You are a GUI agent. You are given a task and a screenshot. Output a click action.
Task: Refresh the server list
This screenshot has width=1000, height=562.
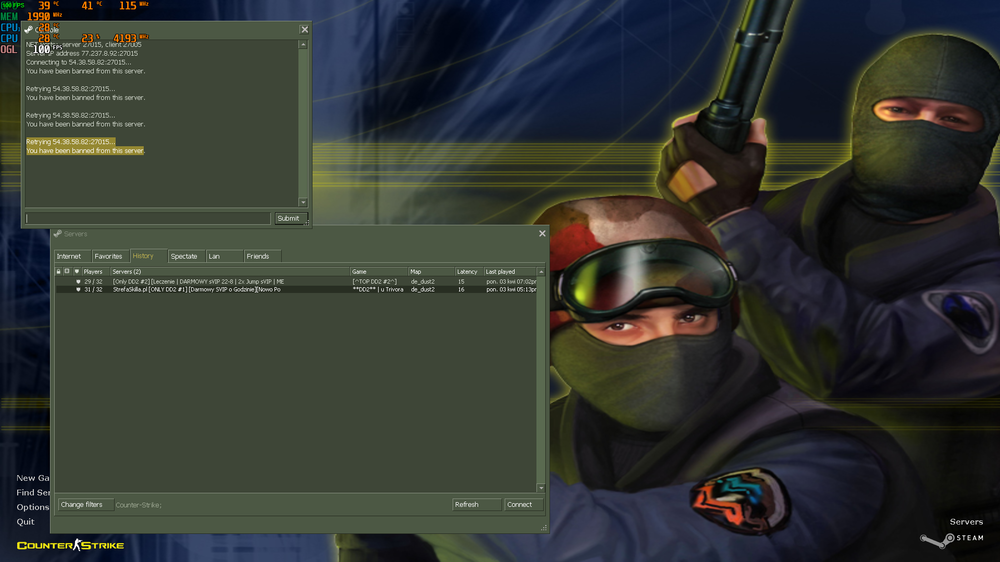click(476, 505)
